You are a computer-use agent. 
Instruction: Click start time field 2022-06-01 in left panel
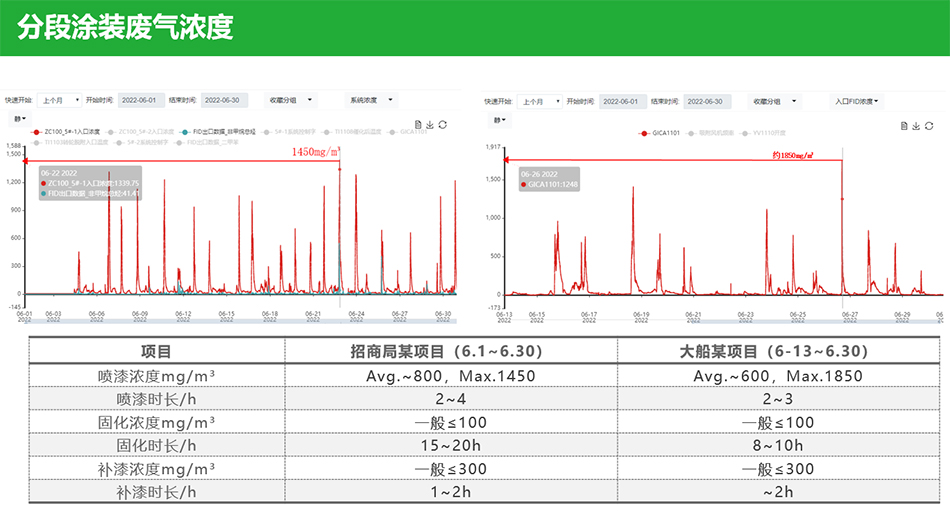pyautogui.click(x=141, y=100)
